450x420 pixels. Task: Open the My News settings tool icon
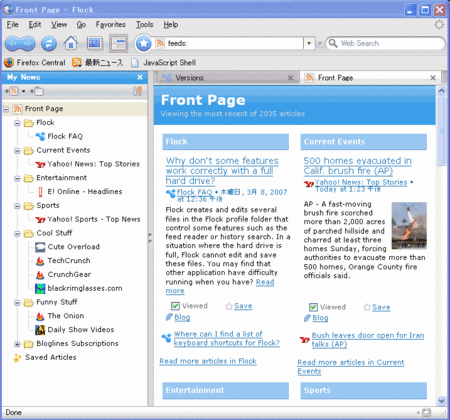pyautogui.click(x=137, y=91)
